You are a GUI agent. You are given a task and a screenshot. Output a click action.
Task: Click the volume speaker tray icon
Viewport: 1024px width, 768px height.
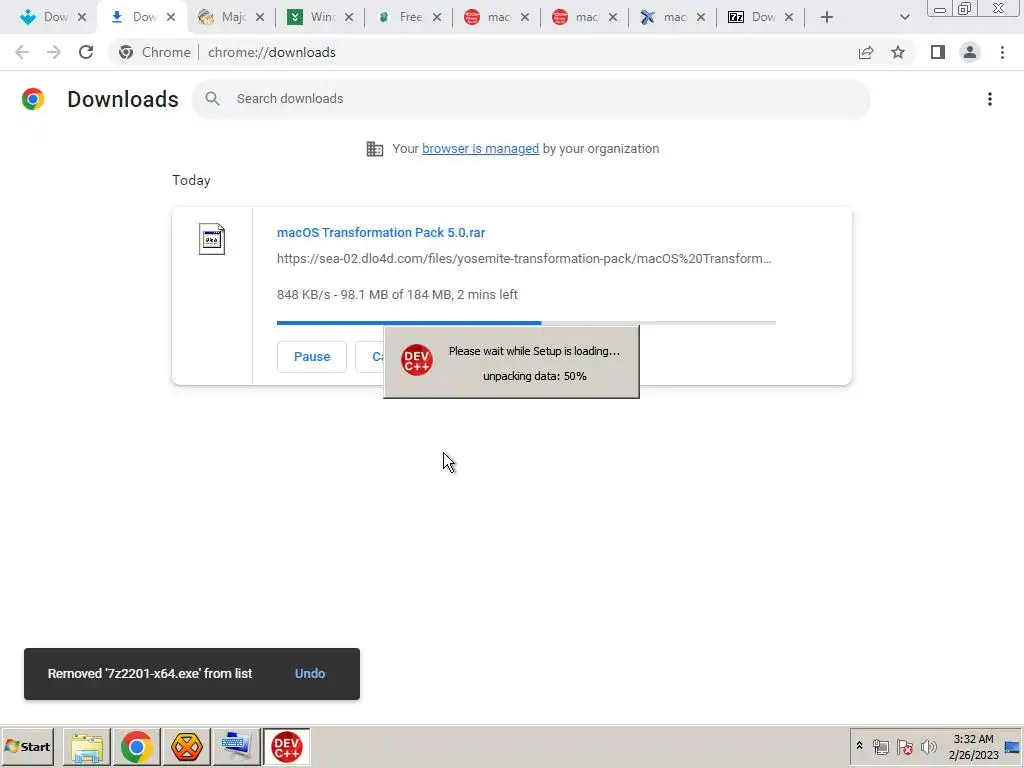pyautogui.click(x=928, y=746)
